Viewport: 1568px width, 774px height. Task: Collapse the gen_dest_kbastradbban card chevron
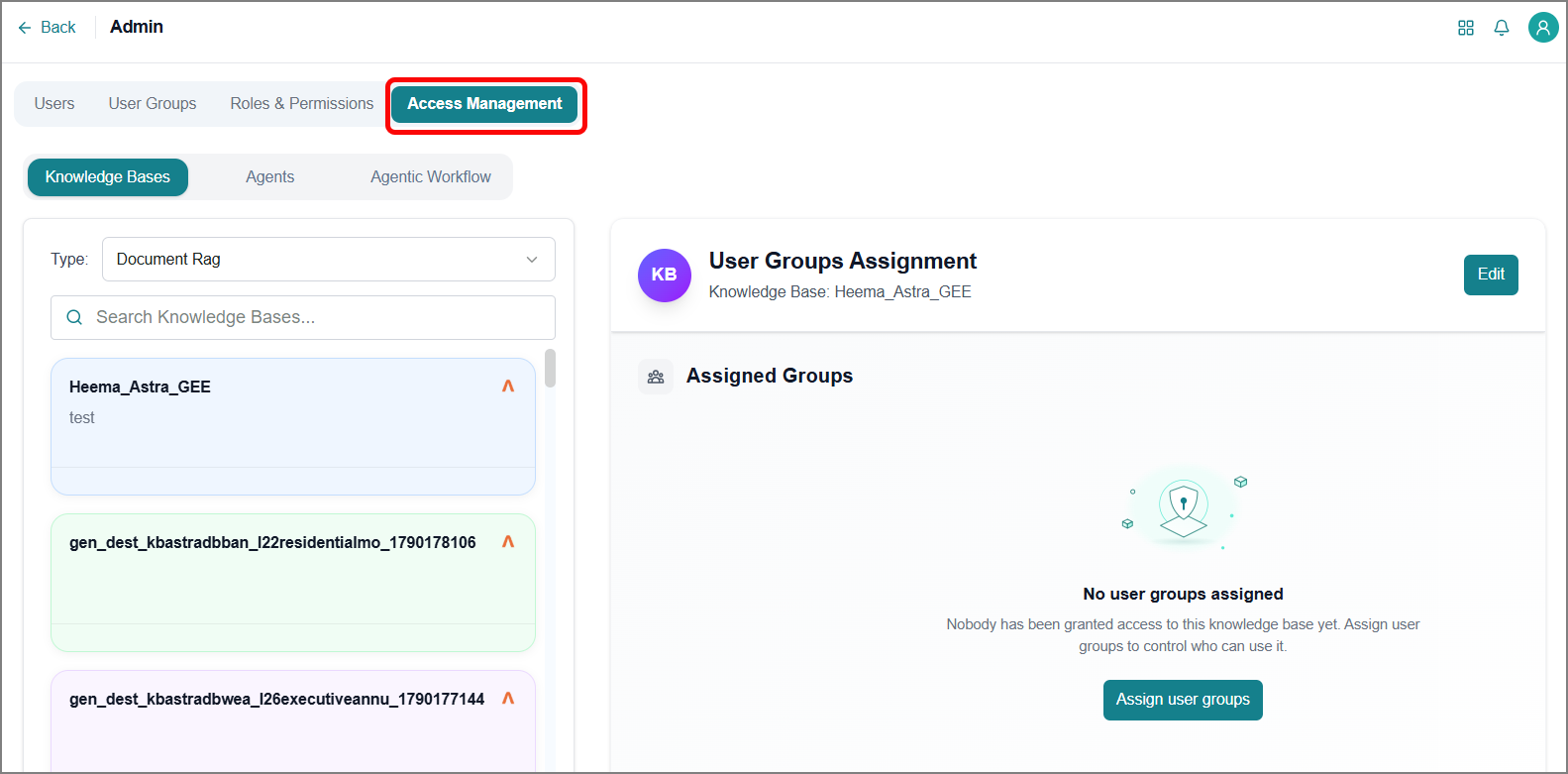(x=508, y=542)
